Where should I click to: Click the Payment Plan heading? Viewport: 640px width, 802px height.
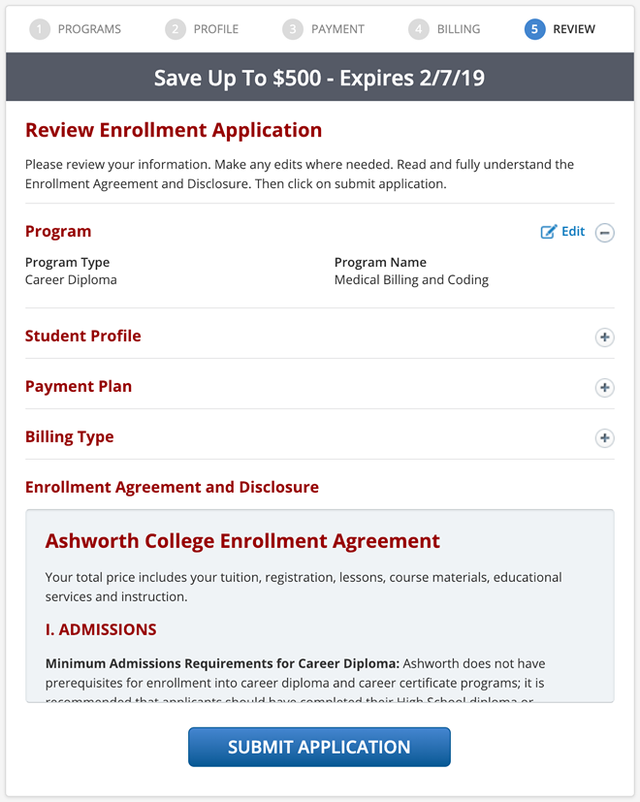(78, 387)
